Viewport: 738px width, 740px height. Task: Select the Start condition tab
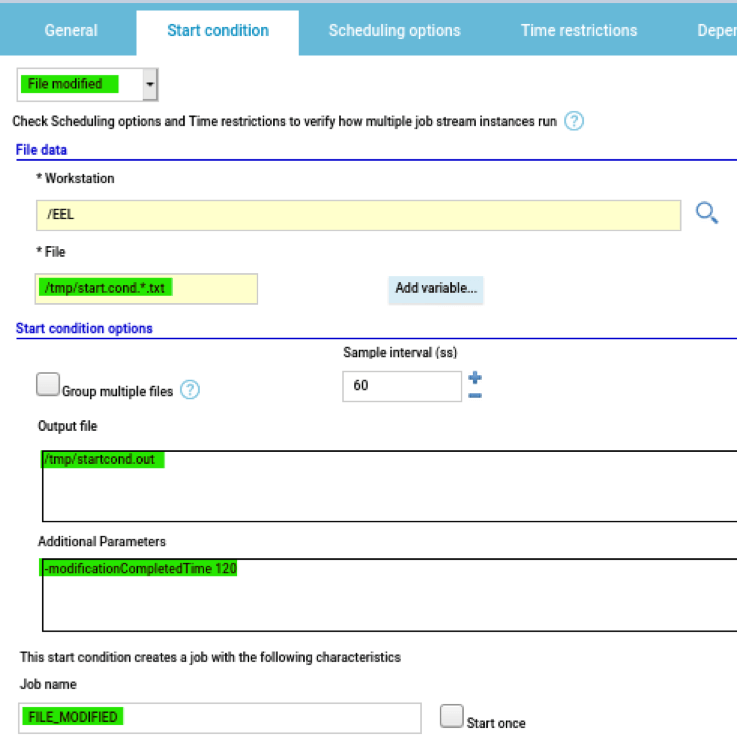217,30
